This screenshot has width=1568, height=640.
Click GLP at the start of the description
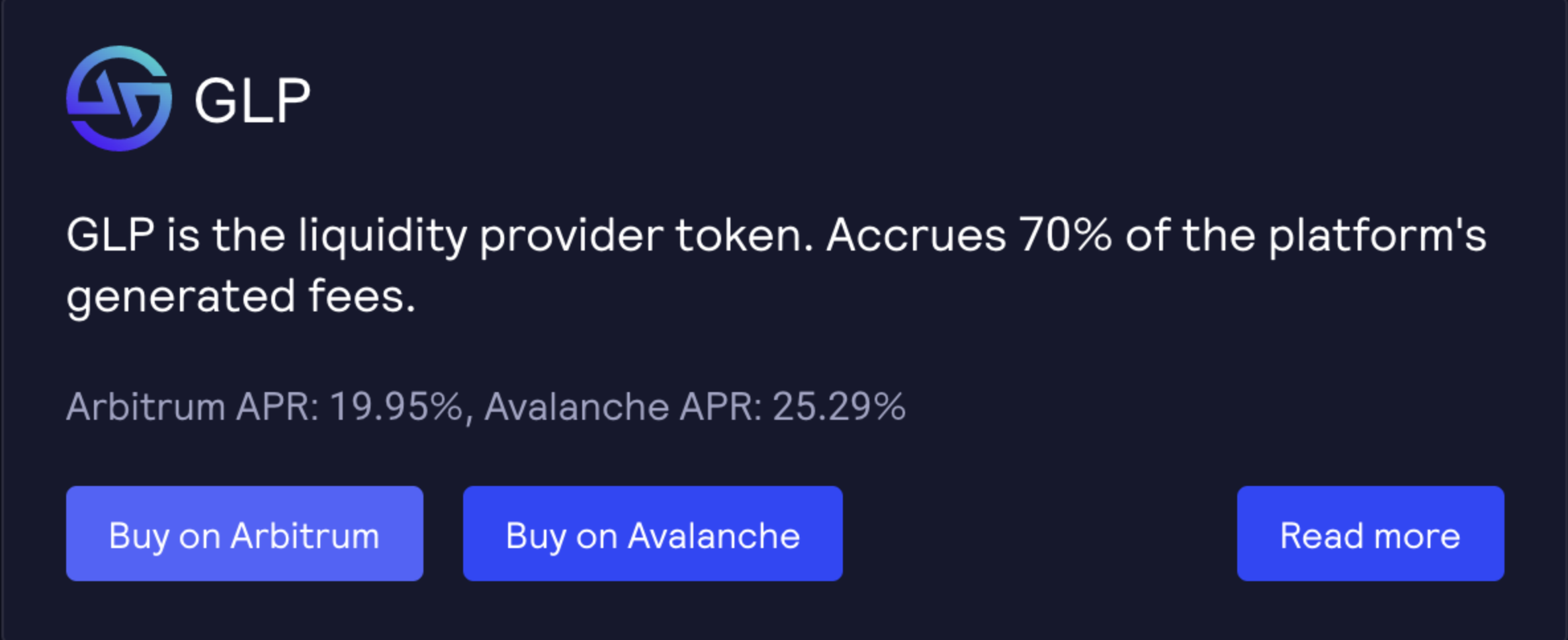point(110,235)
